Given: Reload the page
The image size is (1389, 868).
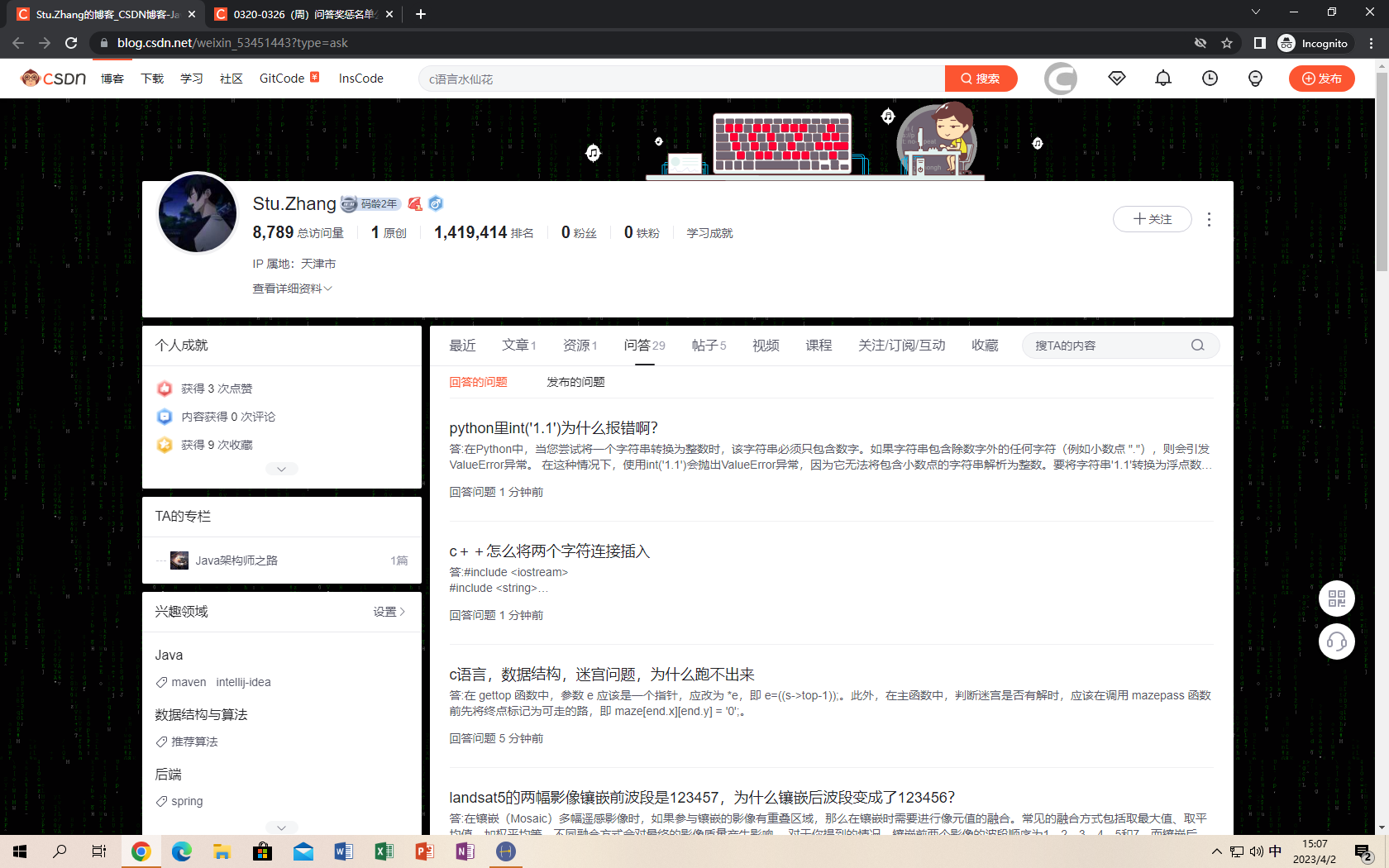Looking at the screenshot, I should (71, 43).
